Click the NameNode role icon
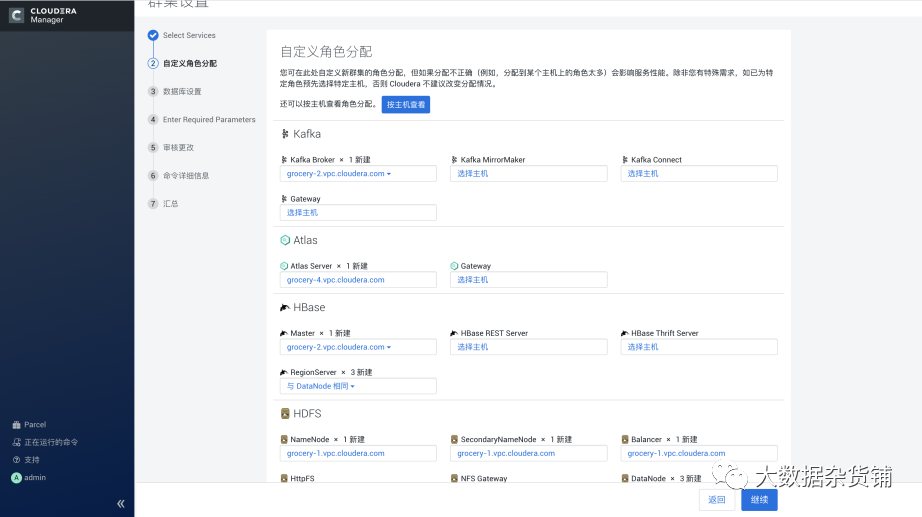This screenshot has height=517, width=922. coord(284,439)
